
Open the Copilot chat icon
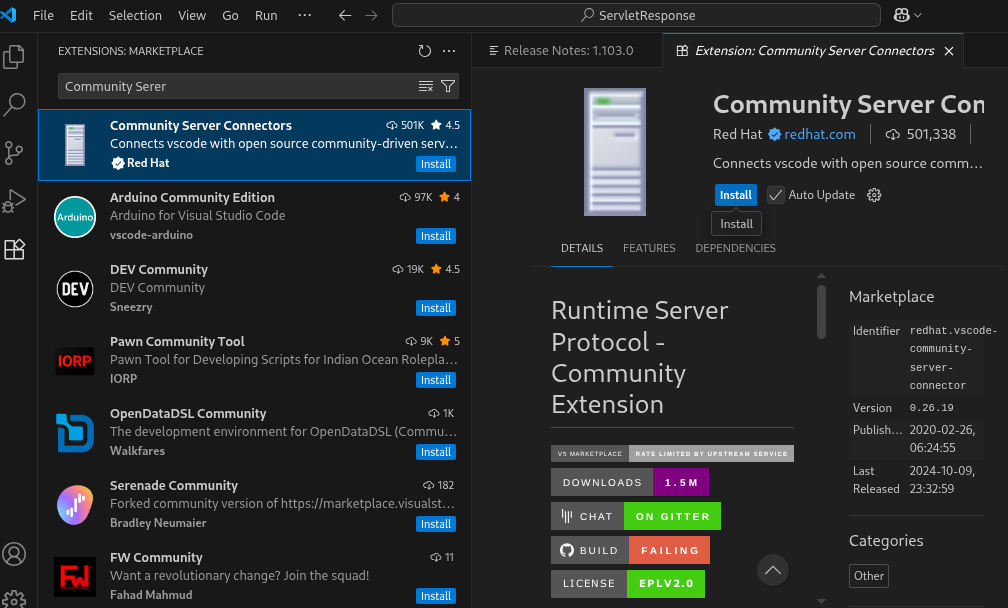point(901,15)
